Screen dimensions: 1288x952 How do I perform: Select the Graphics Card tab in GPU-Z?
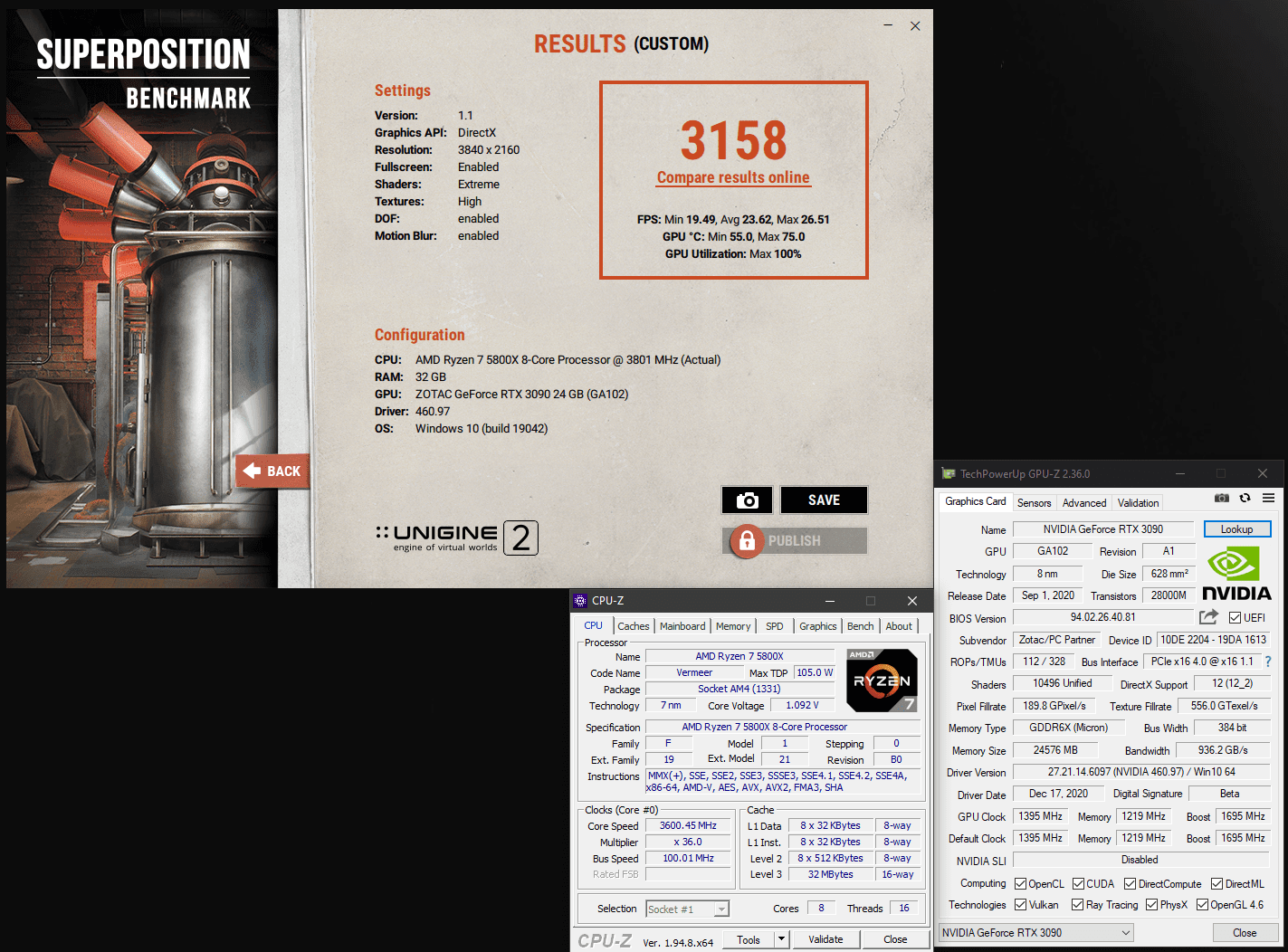coord(976,501)
